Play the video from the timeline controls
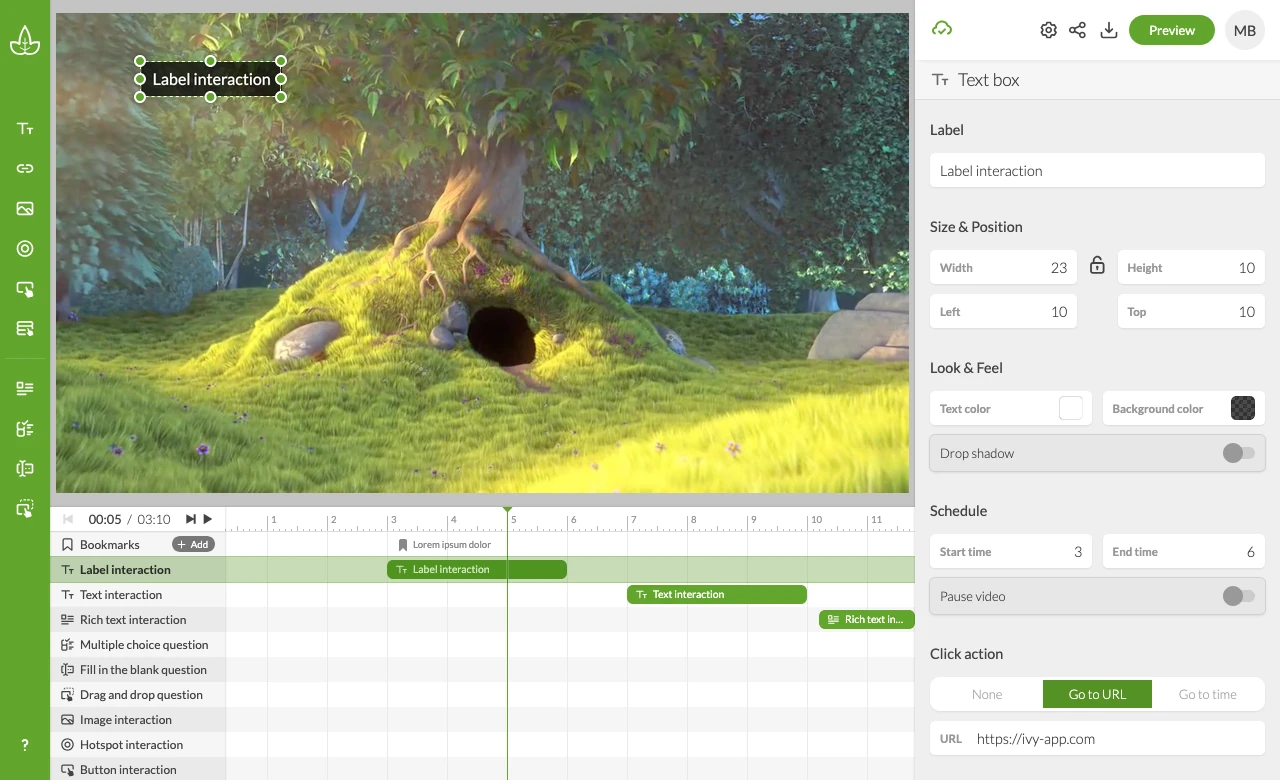This screenshot has height=780, width=1280. [210, 519]
